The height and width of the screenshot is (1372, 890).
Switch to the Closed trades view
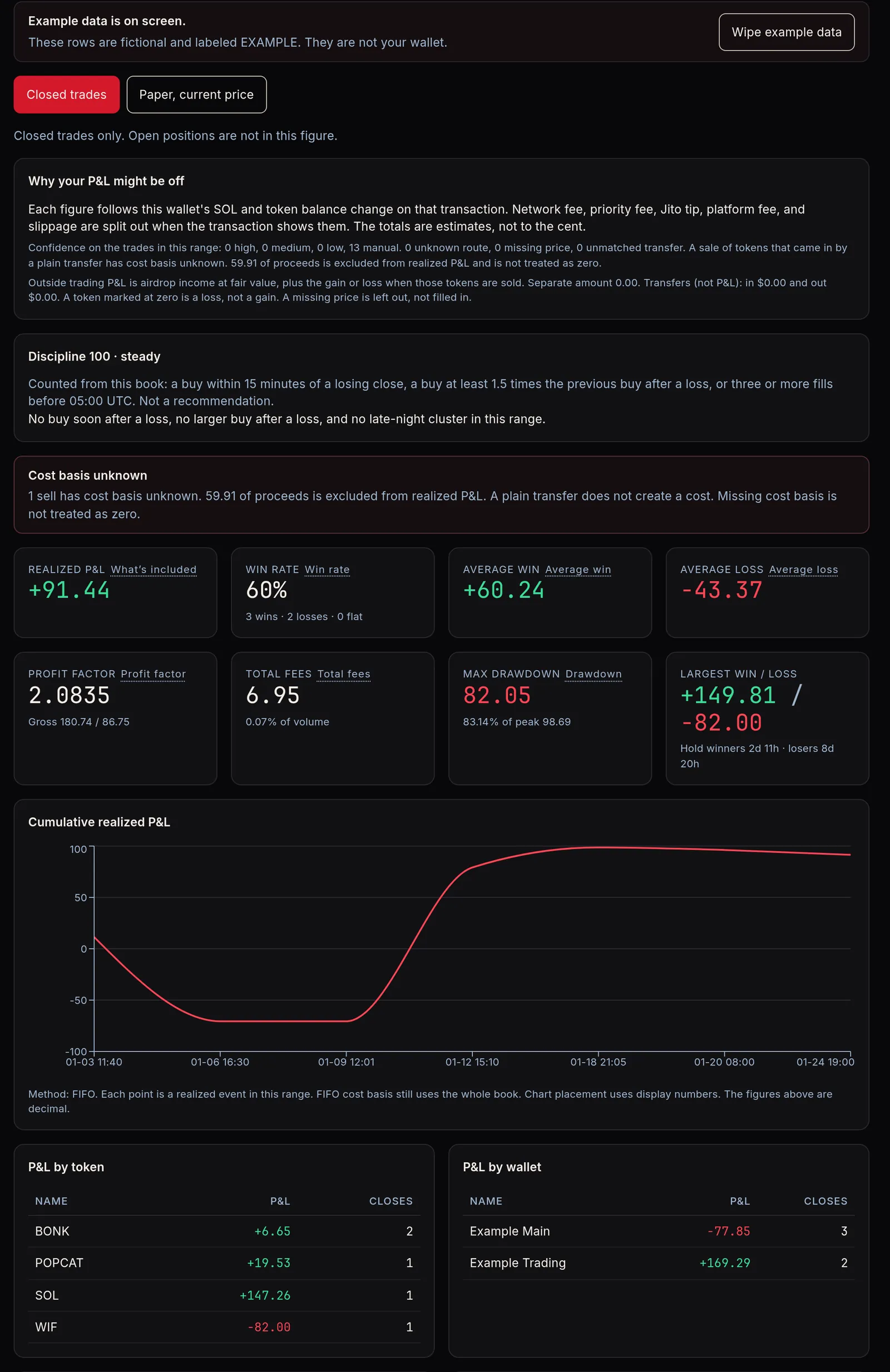[66, 95]
